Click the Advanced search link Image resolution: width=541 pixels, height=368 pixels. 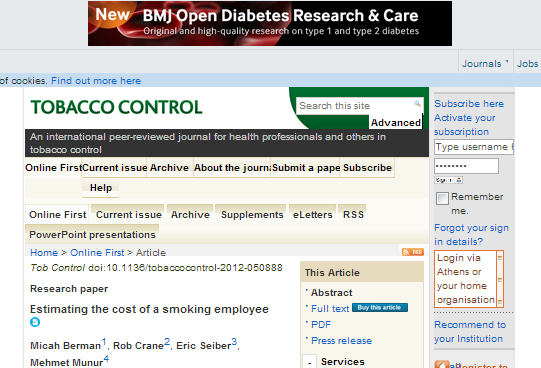point(396,123)
